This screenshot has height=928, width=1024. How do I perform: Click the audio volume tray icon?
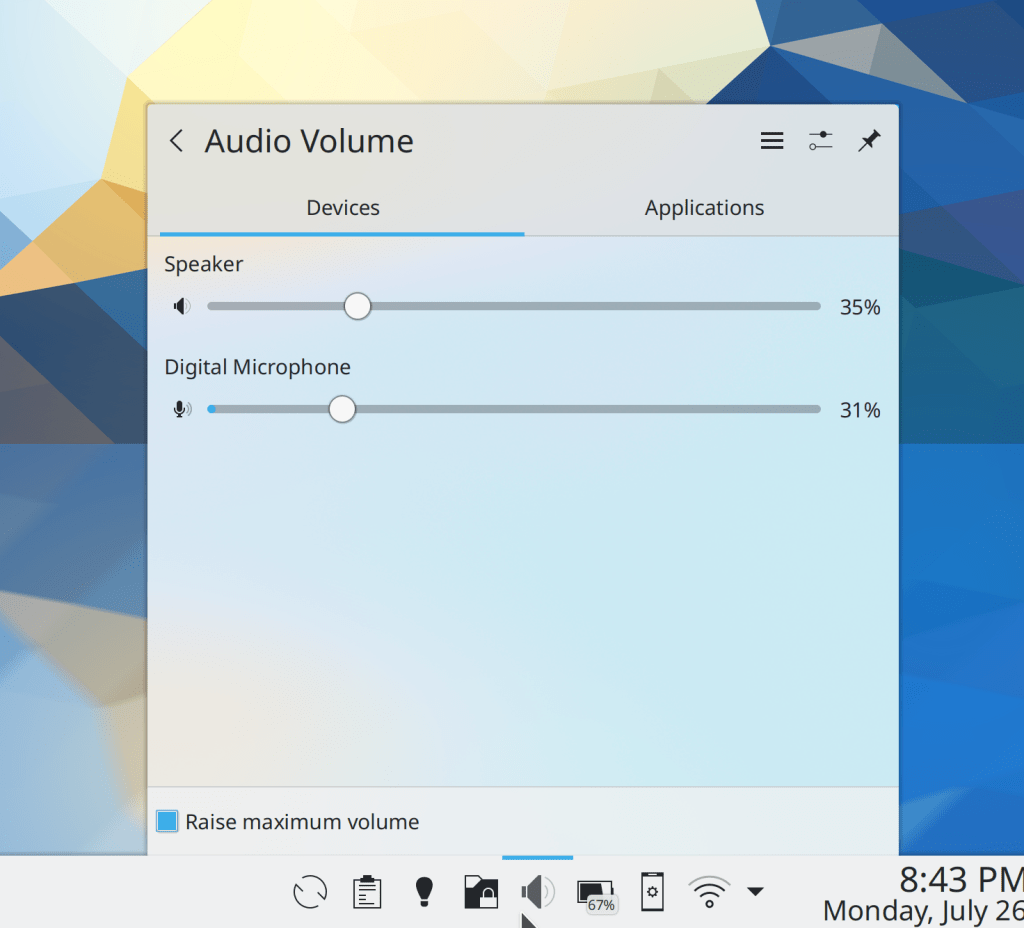click(537, 891)
